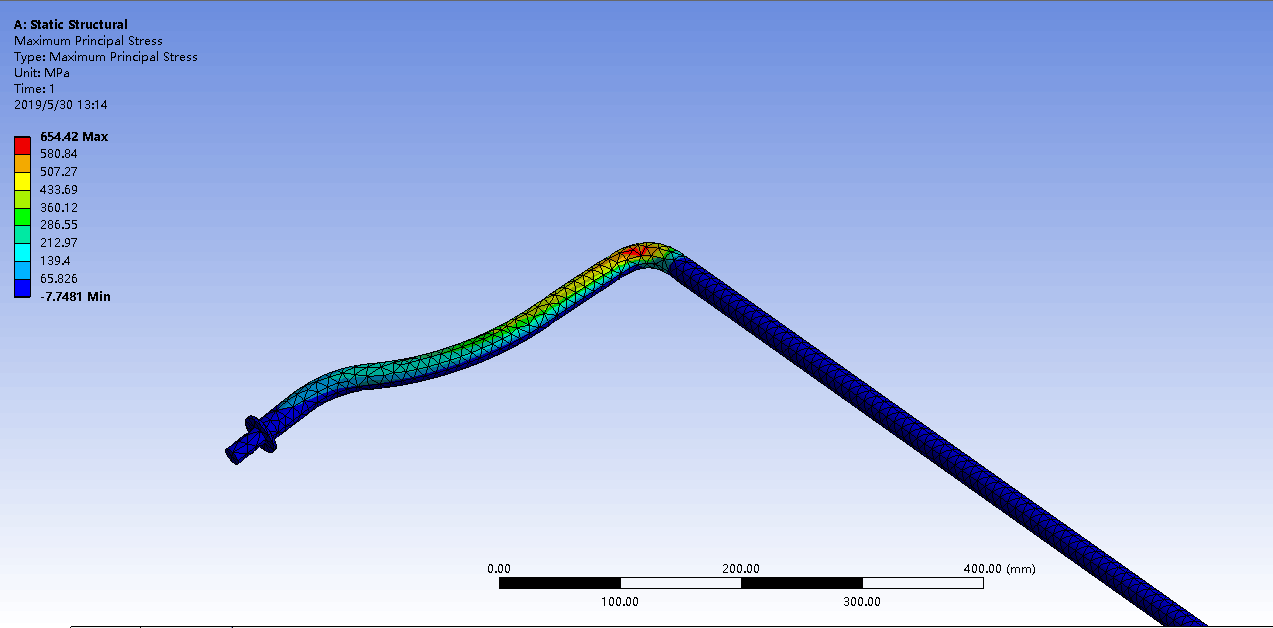Click the '580.84' legend value
The image size is (1273, 628).
click(x=59, y=154)
